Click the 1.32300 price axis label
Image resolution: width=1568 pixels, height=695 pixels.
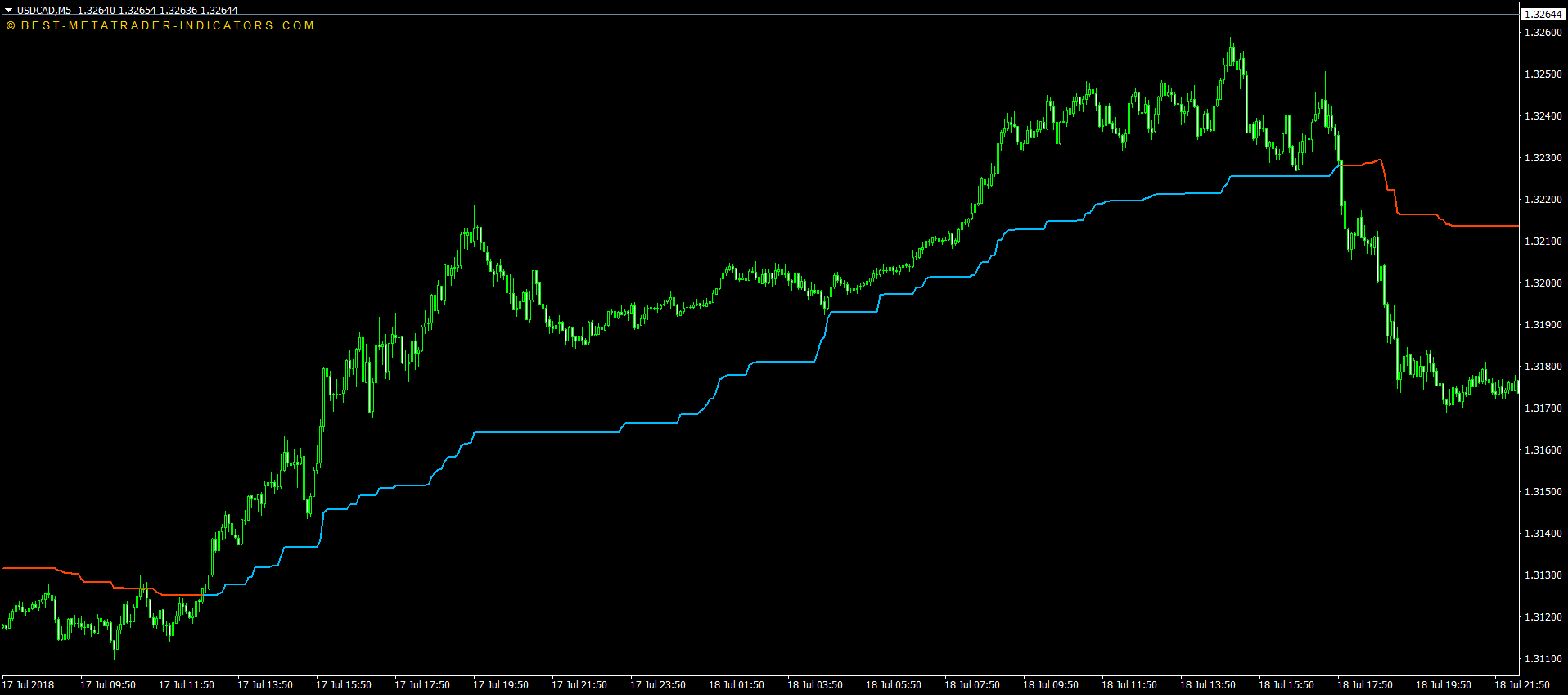pos(1543,158)
